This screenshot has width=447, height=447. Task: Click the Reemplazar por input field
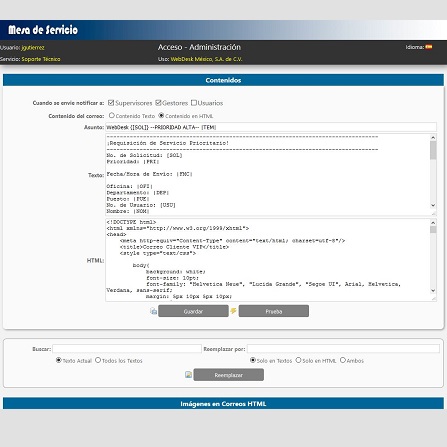tap(343, 349)
